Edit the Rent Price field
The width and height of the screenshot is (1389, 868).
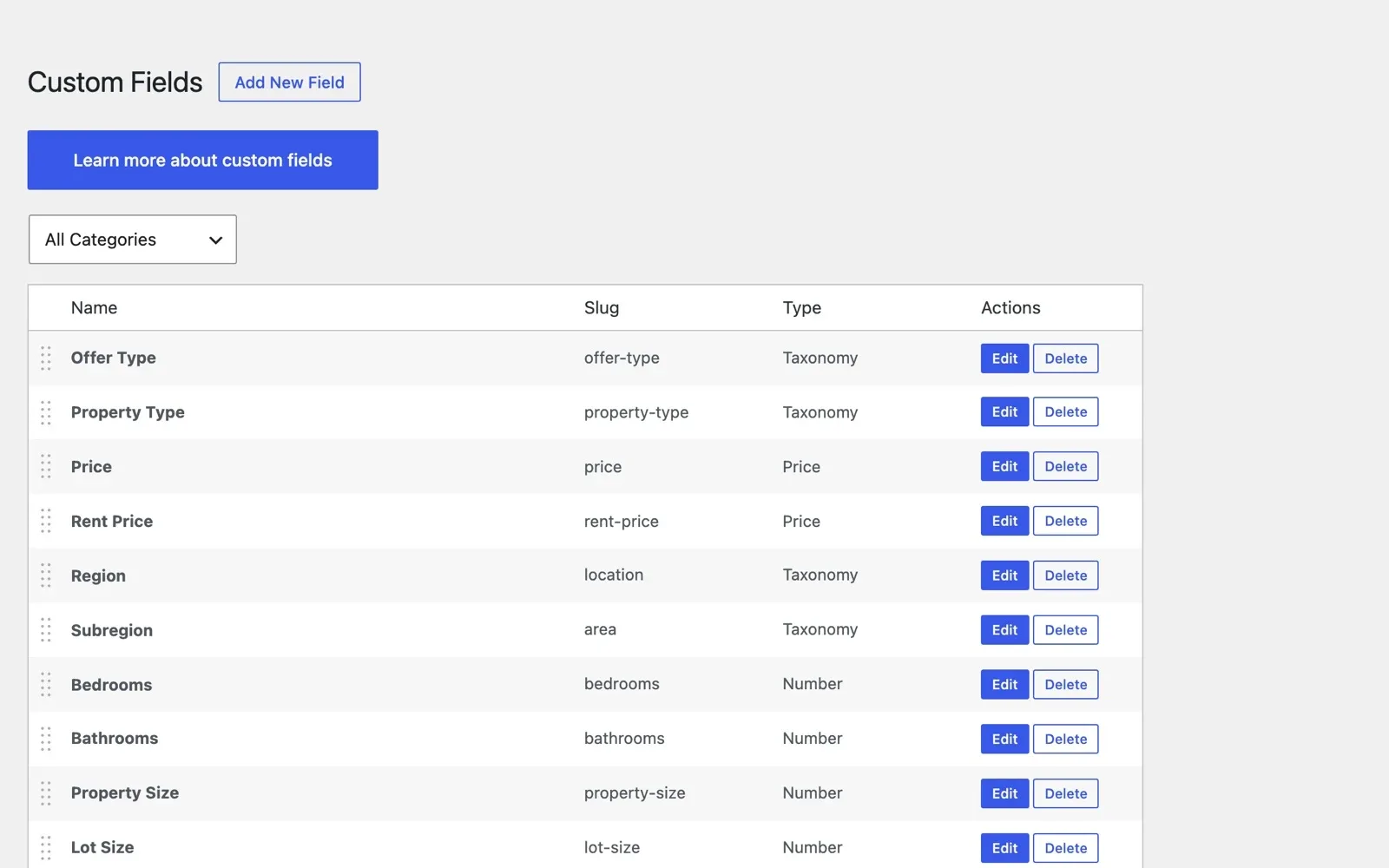[x=1004, y=522]
